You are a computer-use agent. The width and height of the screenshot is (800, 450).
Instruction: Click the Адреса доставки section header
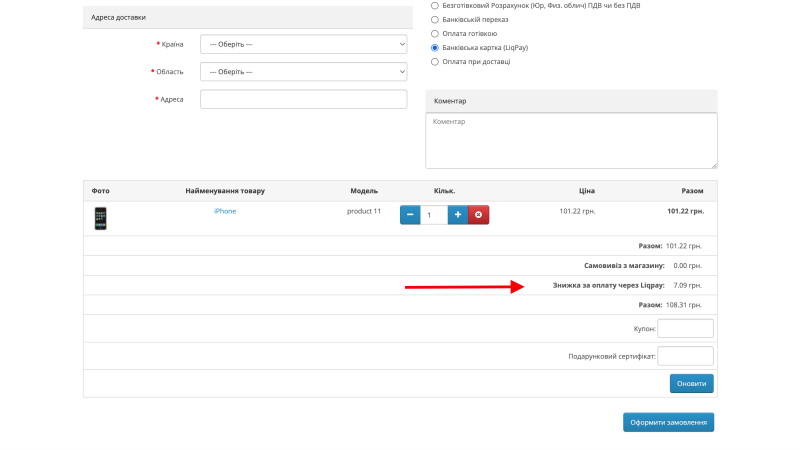tap(248, 17)
